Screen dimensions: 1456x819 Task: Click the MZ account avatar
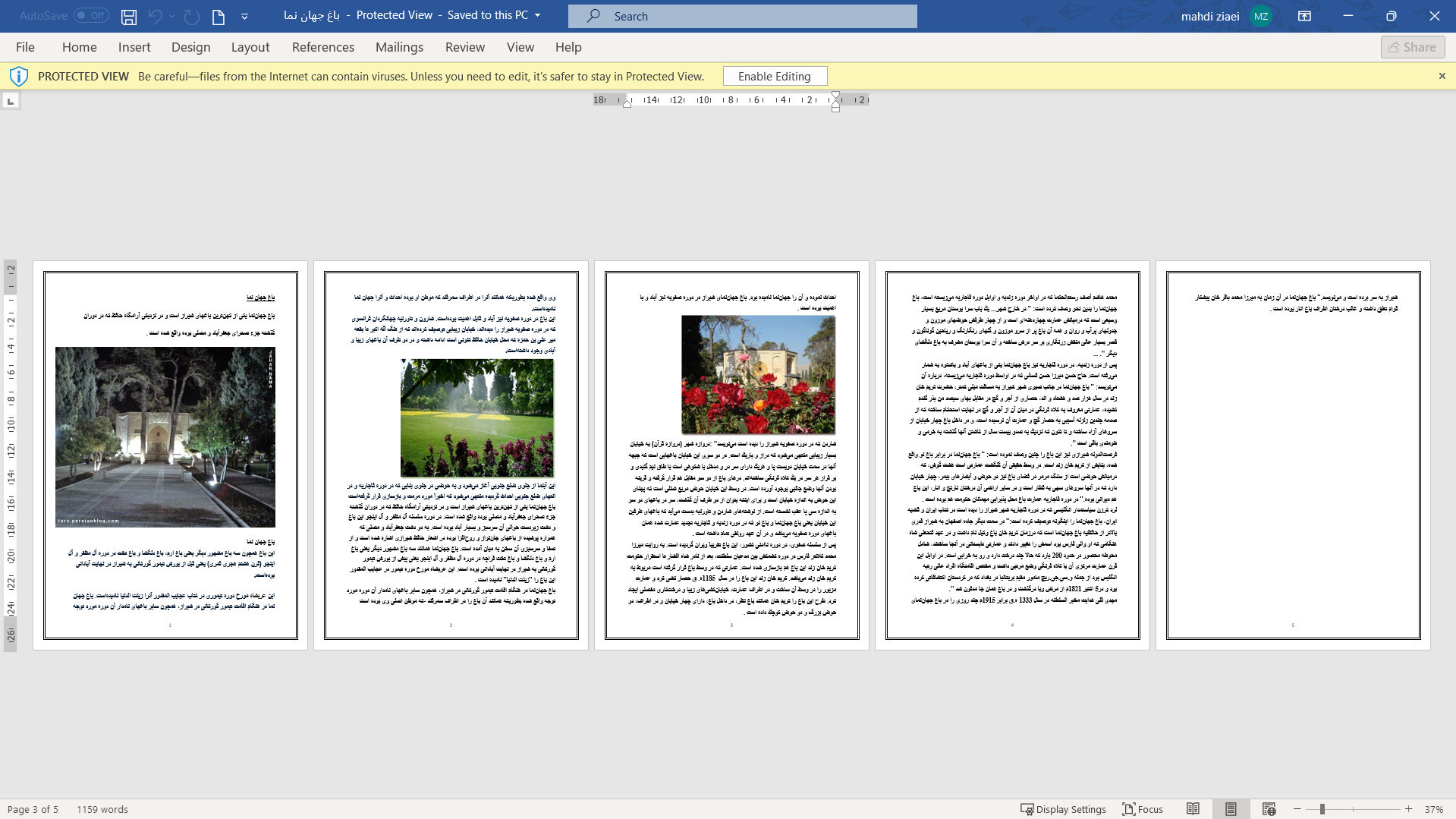pyautogui.click(x=1261, y=16)
